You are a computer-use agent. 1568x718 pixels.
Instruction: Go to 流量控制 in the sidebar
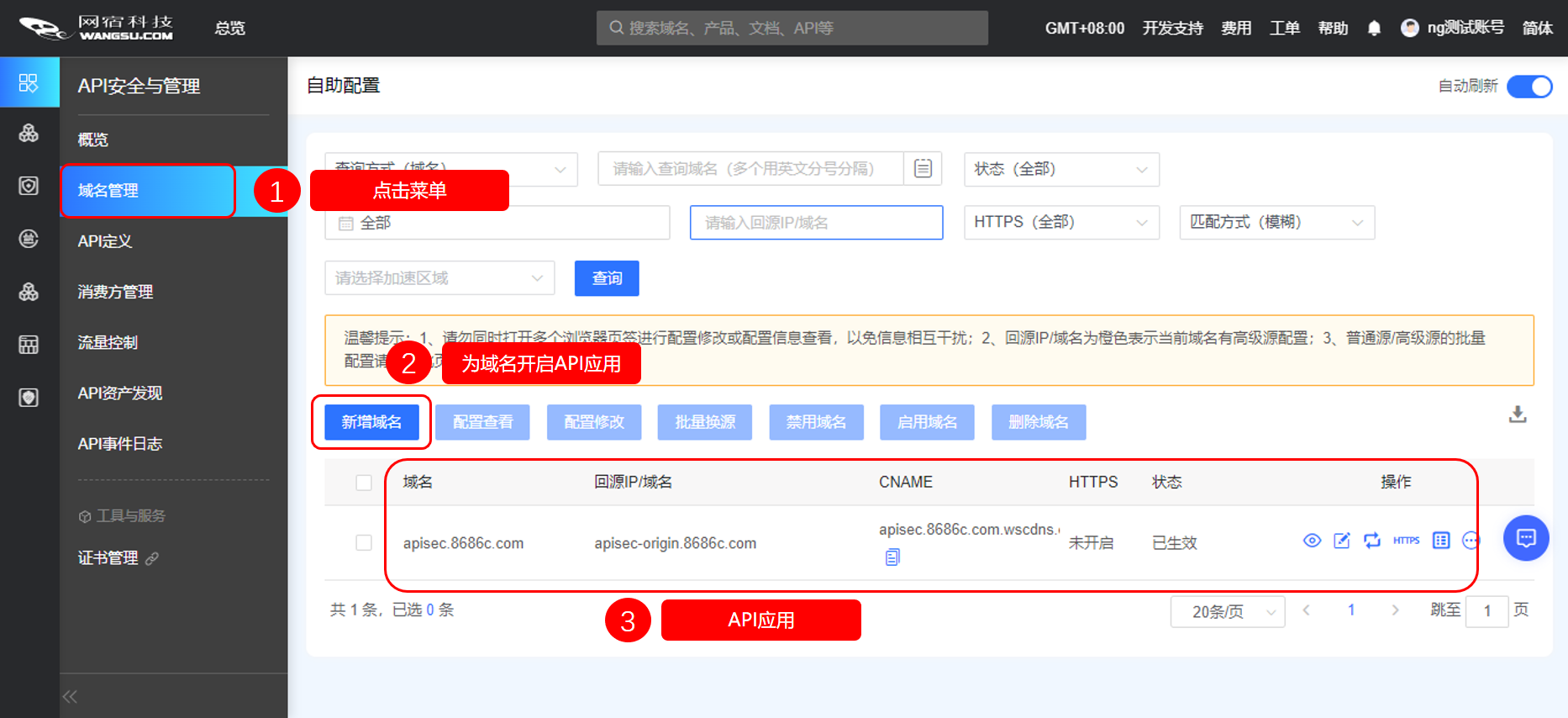[x=108, y=343]
